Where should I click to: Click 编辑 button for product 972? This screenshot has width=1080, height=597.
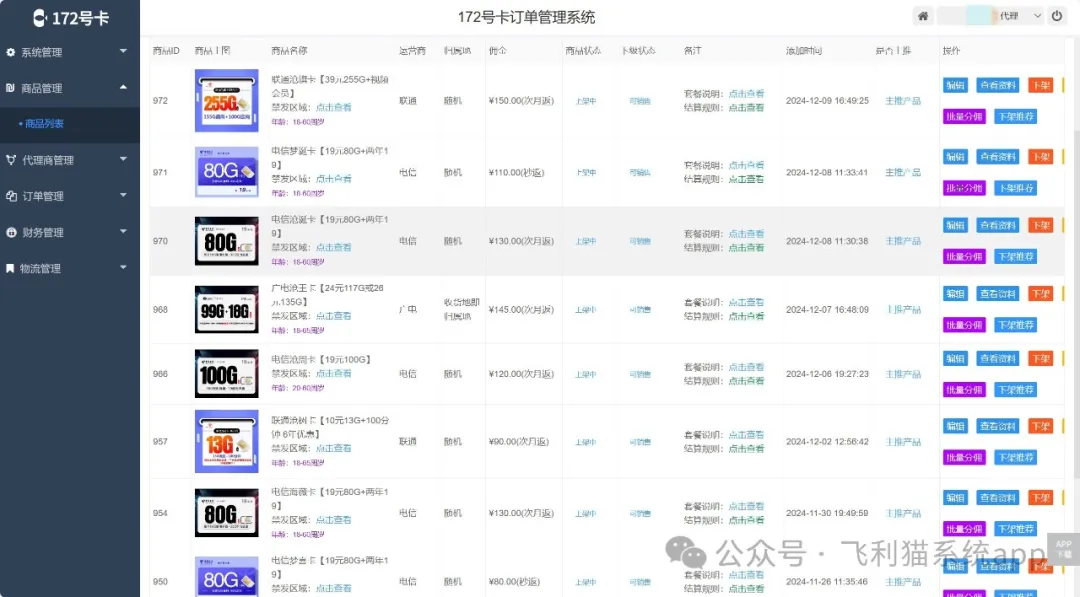pos(955,85)
